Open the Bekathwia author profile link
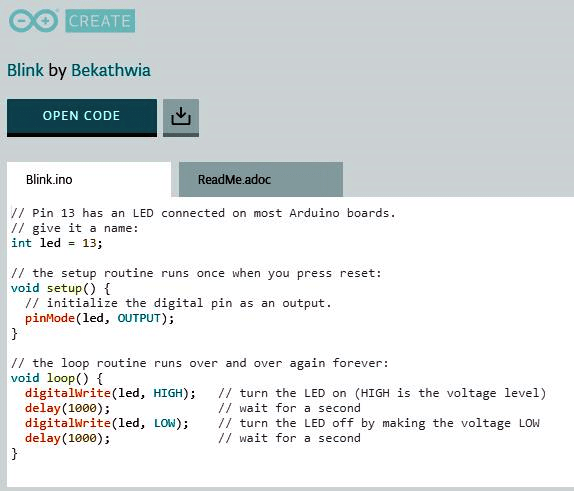The width and height of the screenshot is (574, 491). (111, 70)
